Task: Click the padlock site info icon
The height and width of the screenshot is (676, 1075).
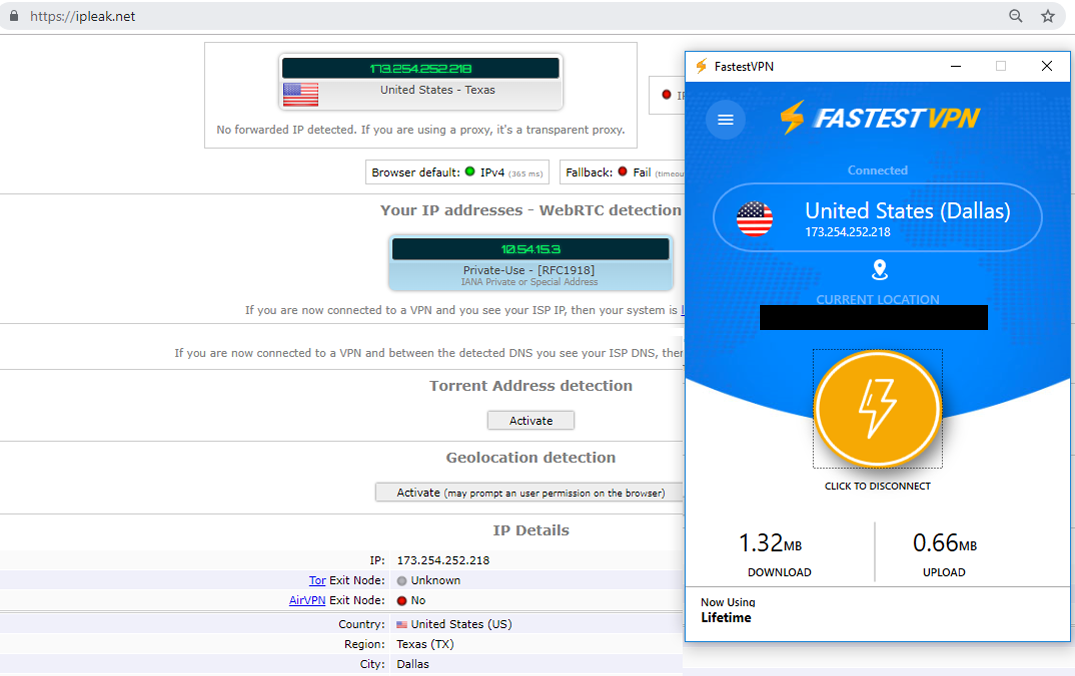Action: [x=14, y=16]
